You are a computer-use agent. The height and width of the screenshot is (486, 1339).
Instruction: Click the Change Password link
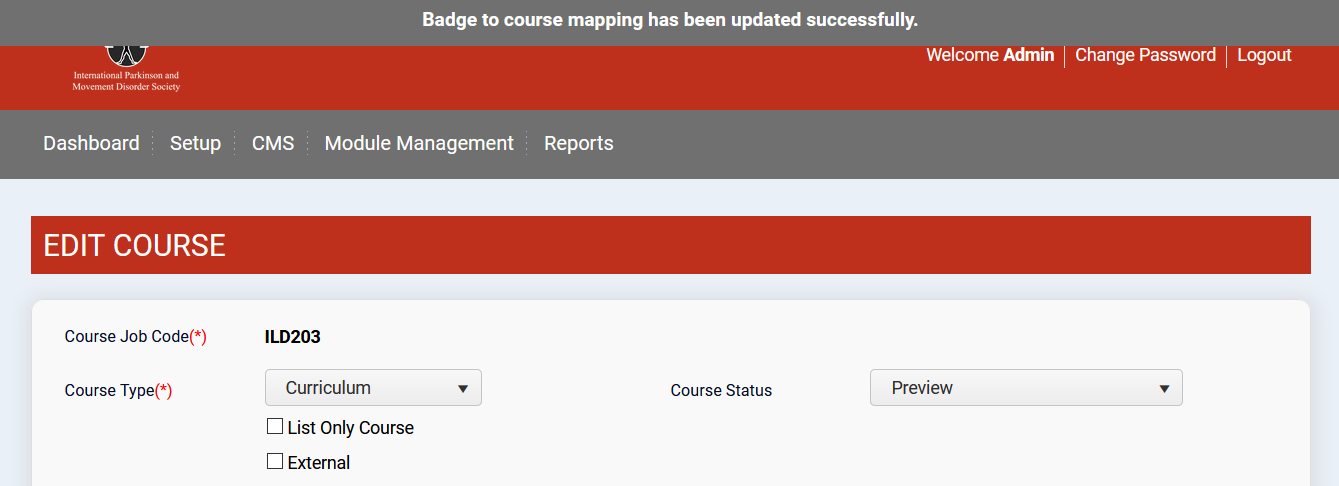click(1145, 55)
